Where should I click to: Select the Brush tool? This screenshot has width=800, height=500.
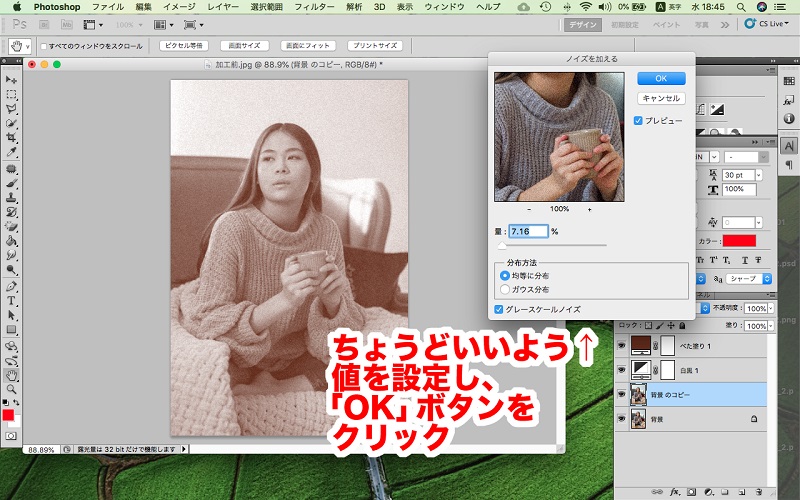point(11,183)
